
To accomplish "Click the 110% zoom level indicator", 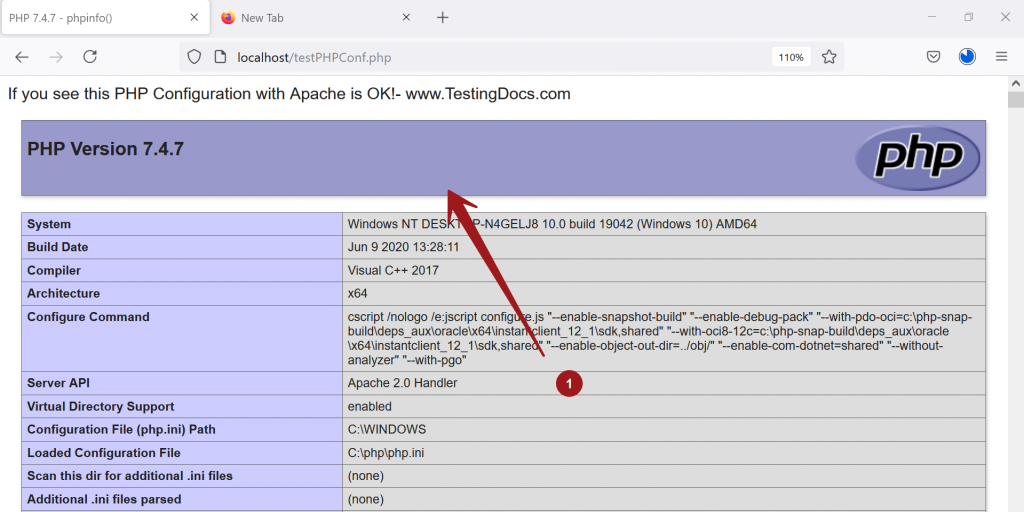I will (x=791, y=57).
